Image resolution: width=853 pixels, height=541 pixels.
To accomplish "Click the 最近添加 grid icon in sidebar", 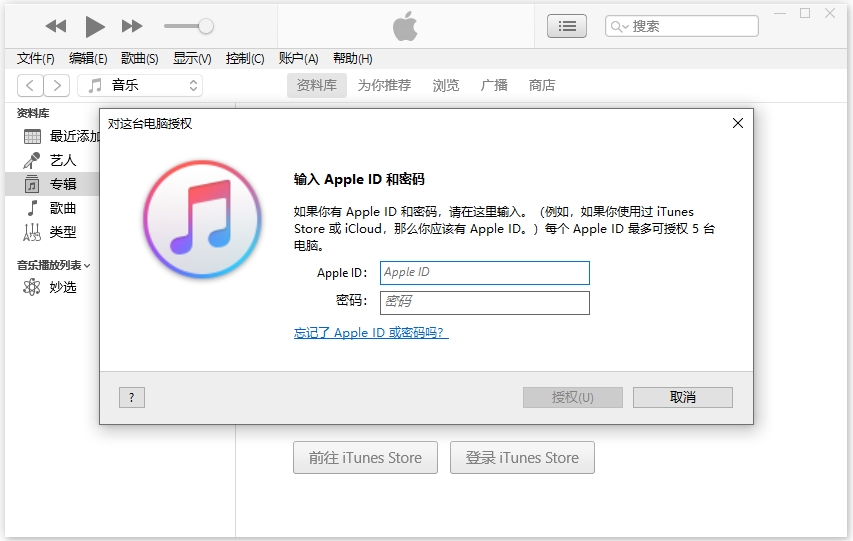I will tap(32, 136).
